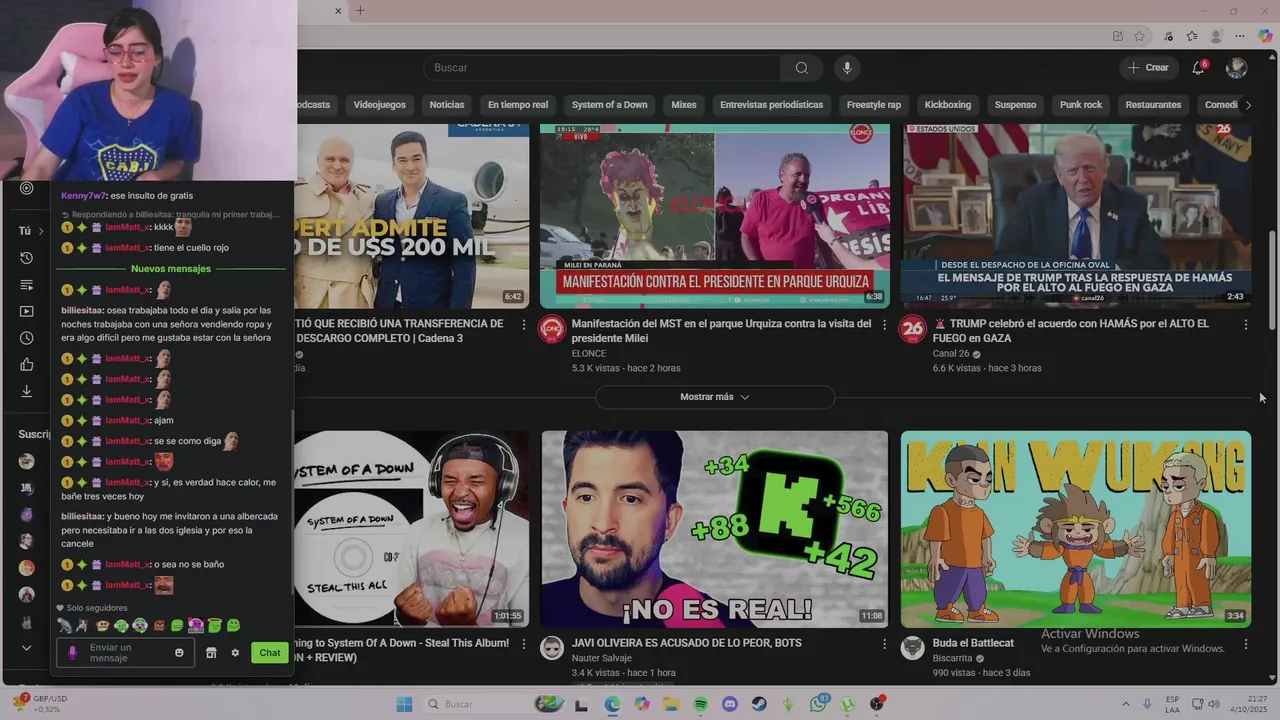Screen dimensions: 1280x720
Task: Jump to new chat messages via Nuevos mensajes
Action: pos(171,269)
